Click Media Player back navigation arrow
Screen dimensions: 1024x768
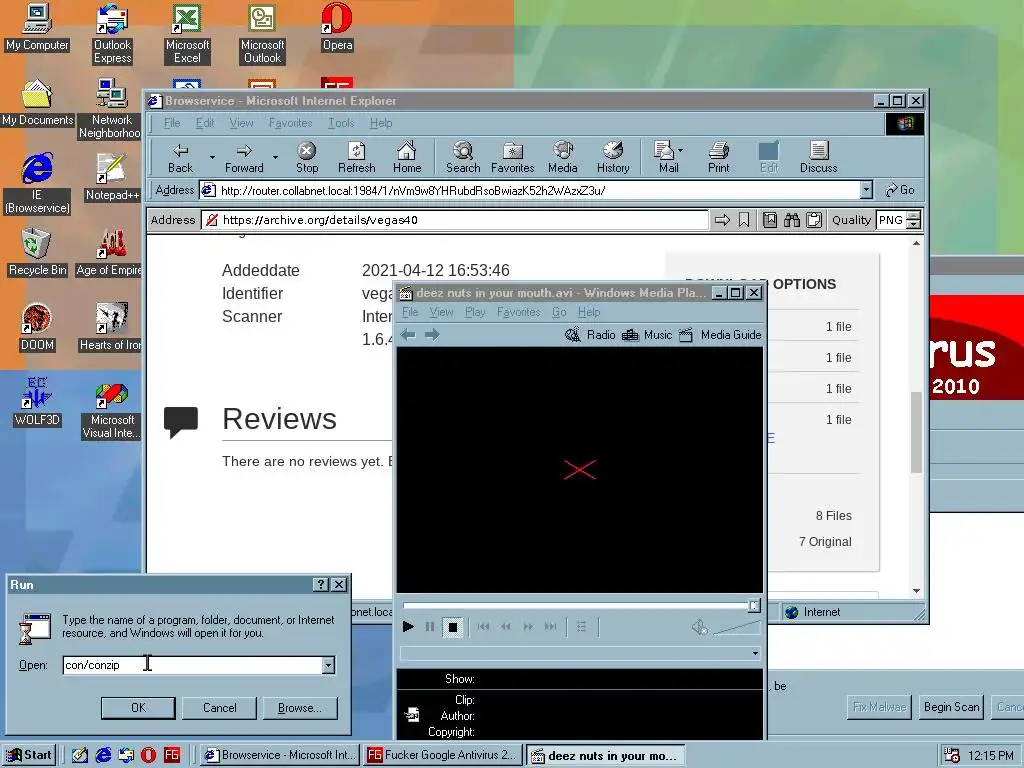coord(408,335)
